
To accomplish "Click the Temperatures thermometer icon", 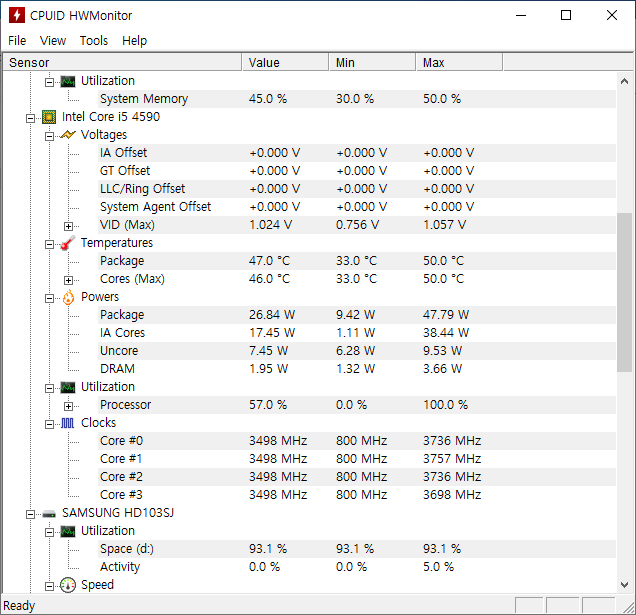I will coord(68,243).
